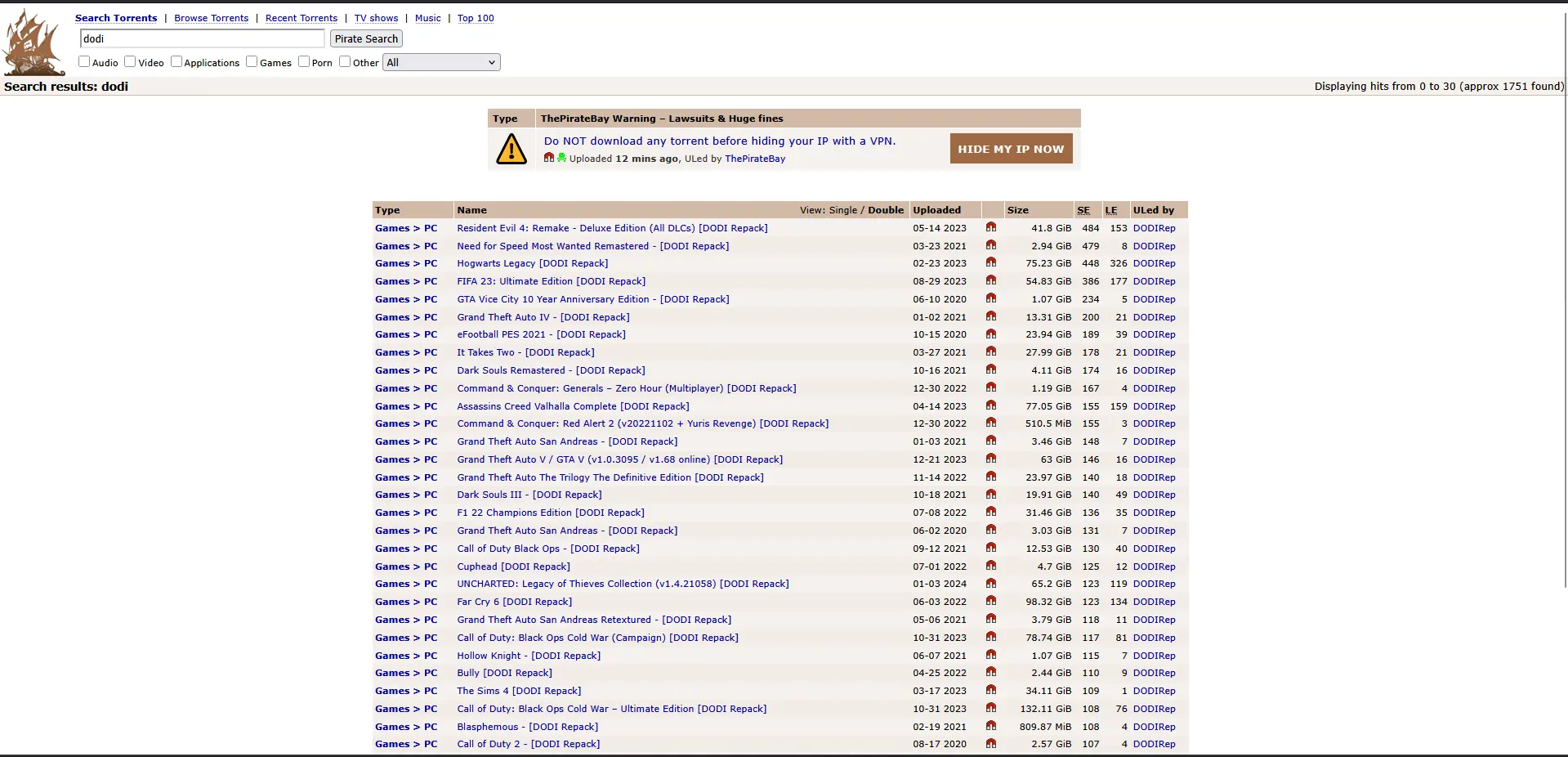The image size is (1568, 757).
Task: Sort results by Name column header
Action: tap(471, 210)
